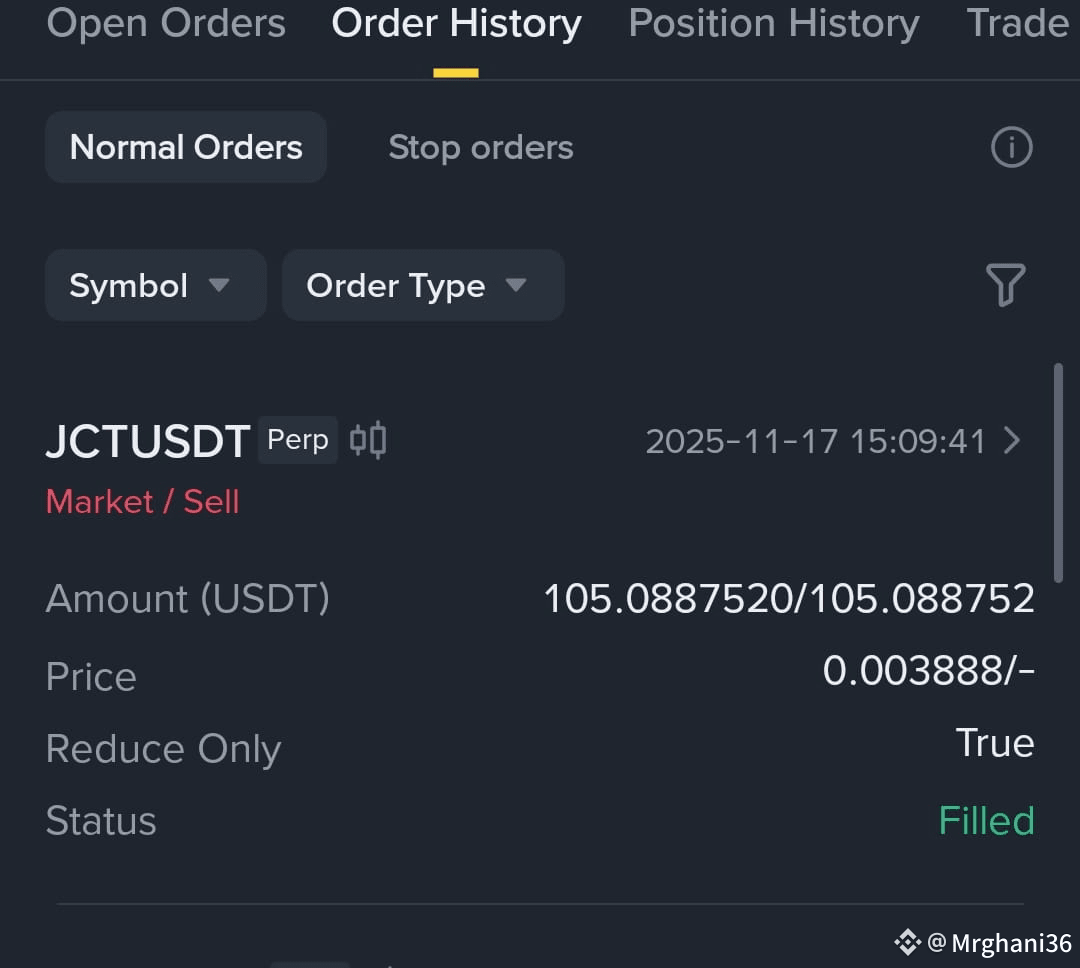Select the Order History tab
Screen dimensions: 1080x968
click(x=456, y=23)
